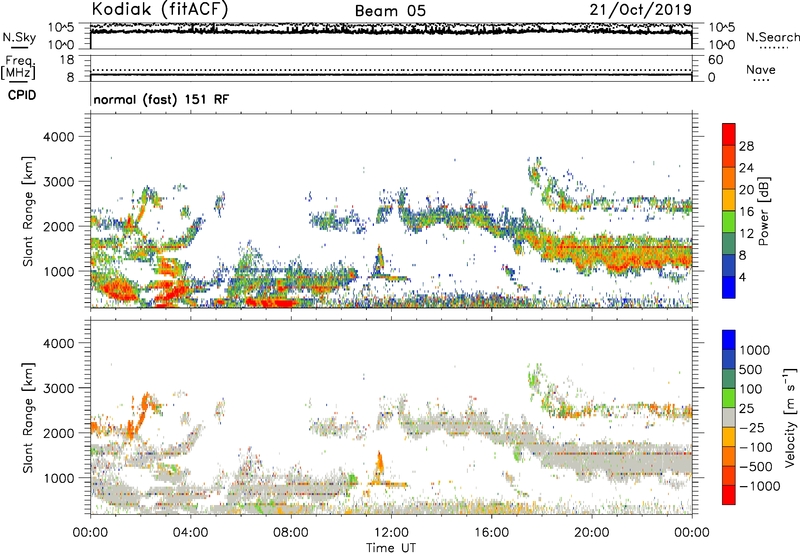Click the power panel 'Slant Range [km]' label
800x554 pixels.
point(28,211)
